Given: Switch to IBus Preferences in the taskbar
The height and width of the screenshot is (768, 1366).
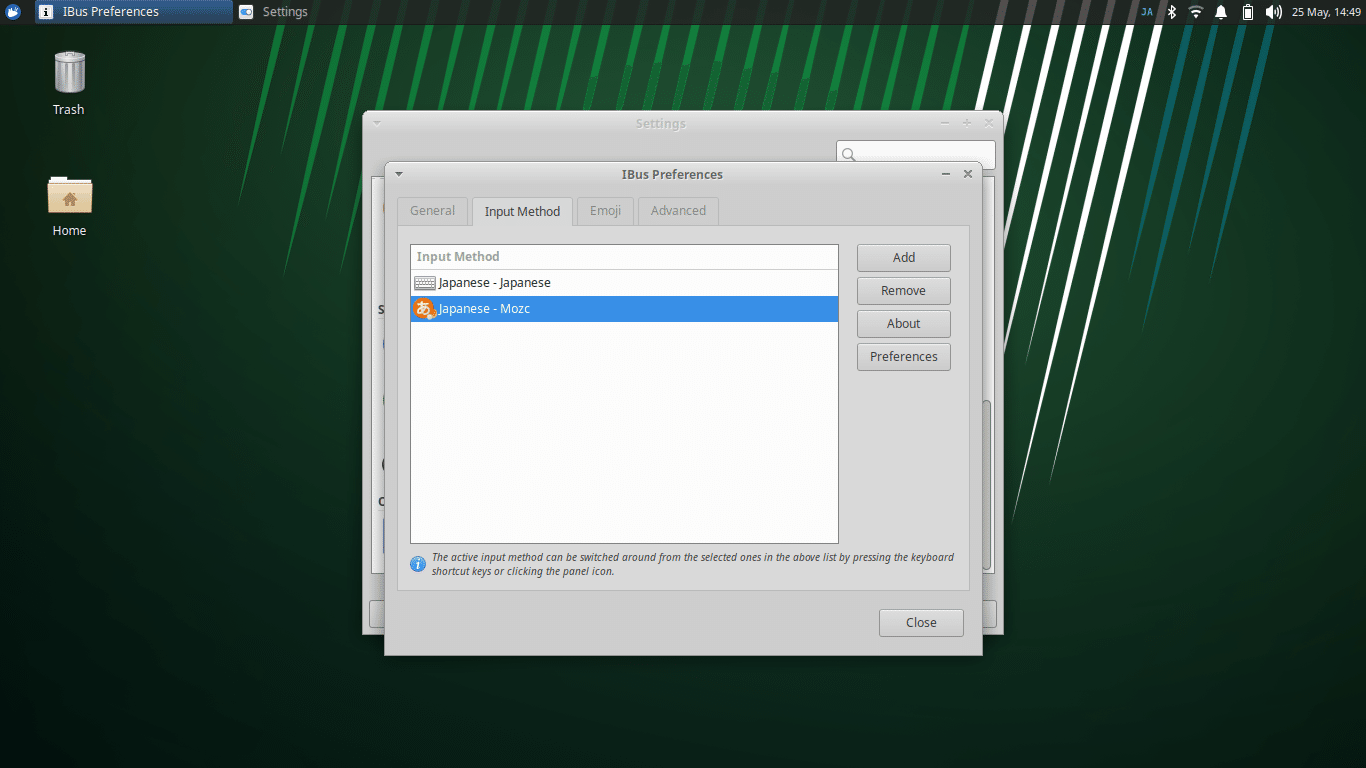Looking at the screenshot, I should 134,12.
